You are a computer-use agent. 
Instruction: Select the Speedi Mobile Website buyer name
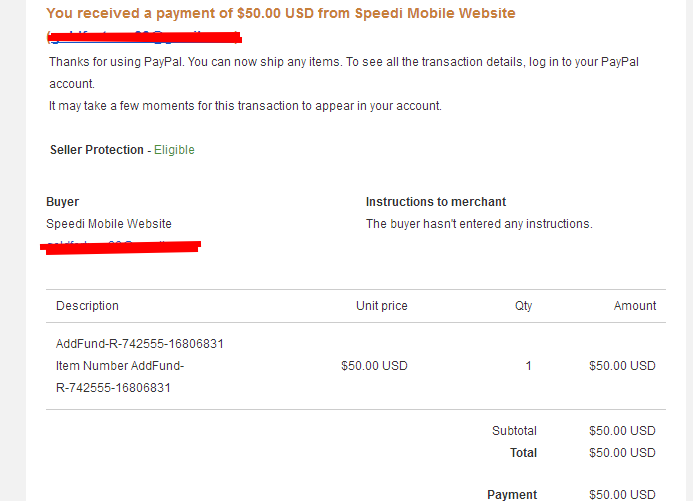coord(109,224)
